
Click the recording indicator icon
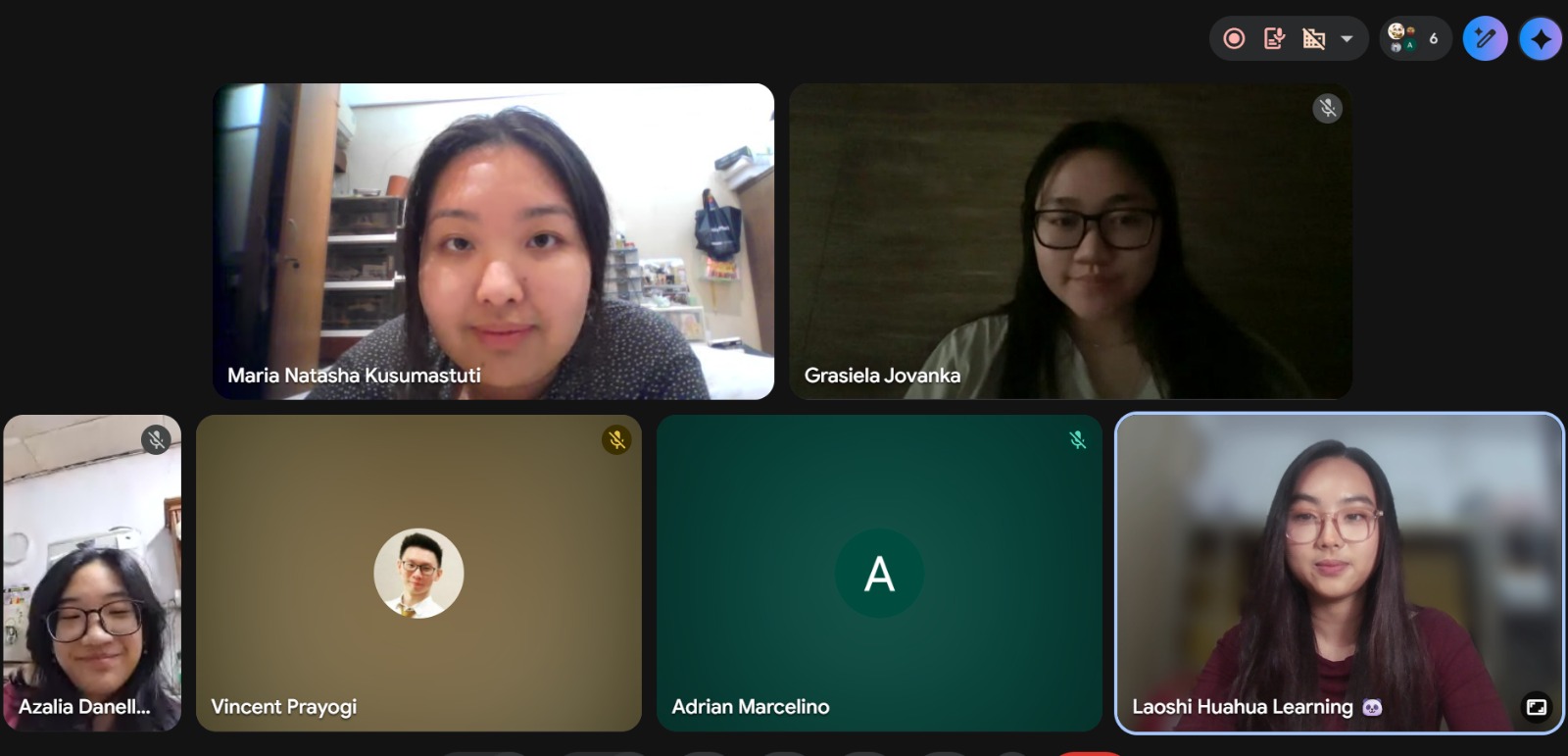coord(1235,38)
